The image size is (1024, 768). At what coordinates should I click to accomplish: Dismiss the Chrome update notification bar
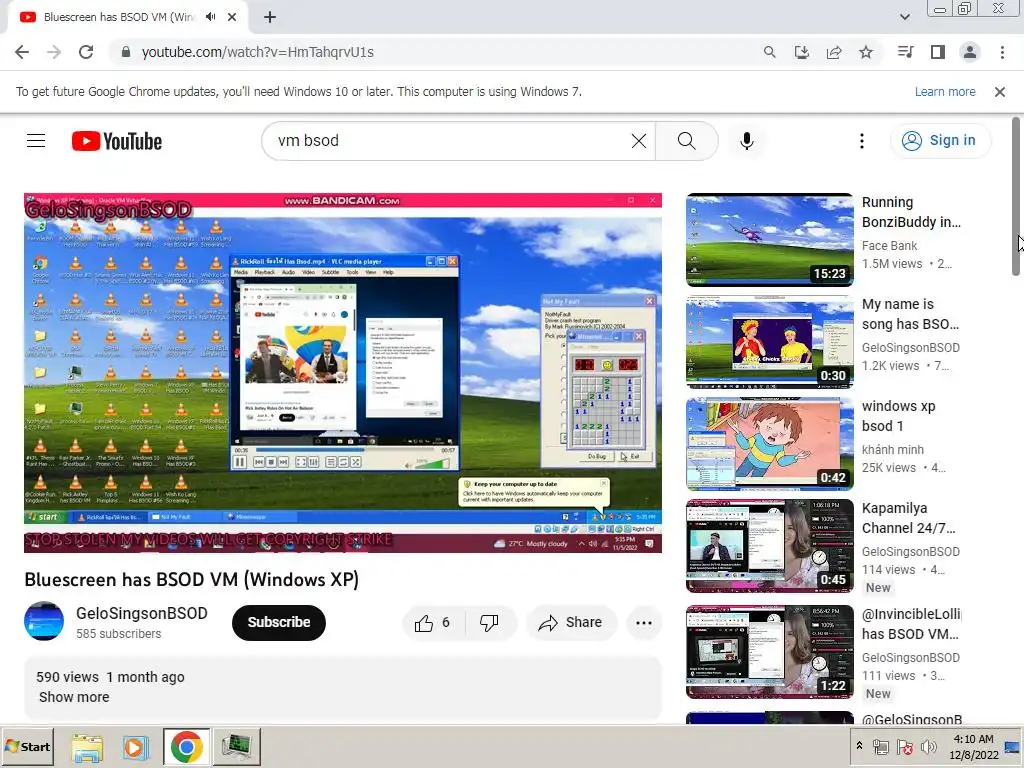point(1000,92)
